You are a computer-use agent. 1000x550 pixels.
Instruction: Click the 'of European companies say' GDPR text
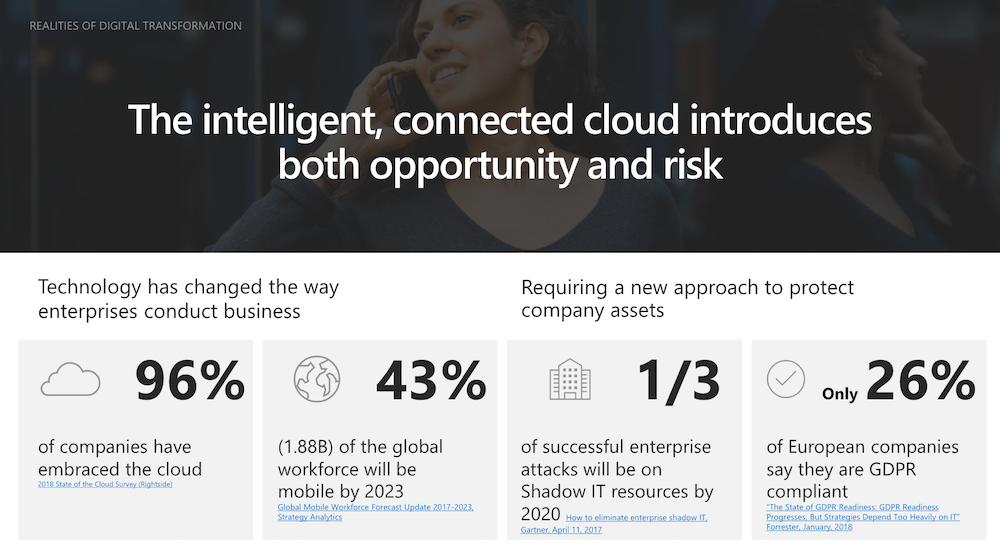[862, 468]
